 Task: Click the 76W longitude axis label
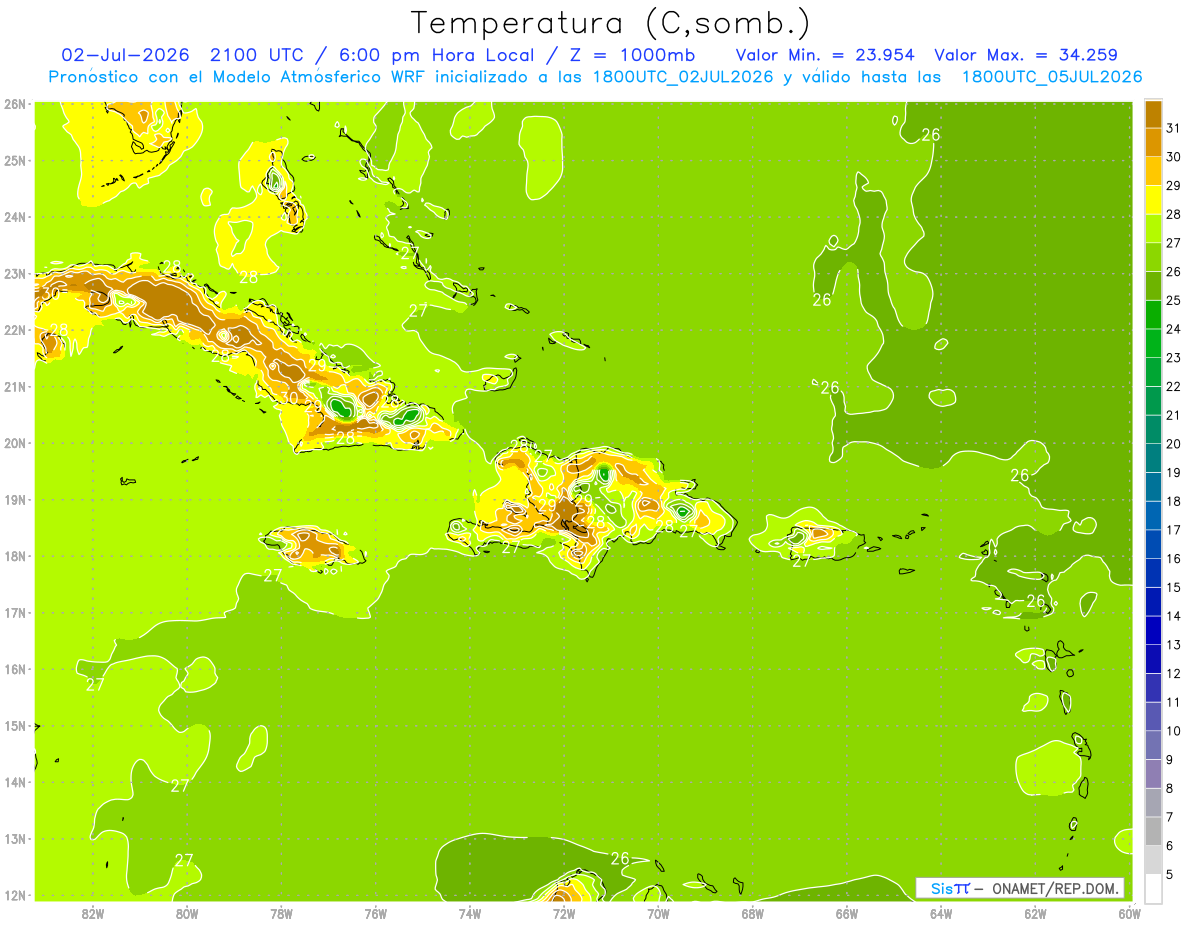(x=376, y=913)
